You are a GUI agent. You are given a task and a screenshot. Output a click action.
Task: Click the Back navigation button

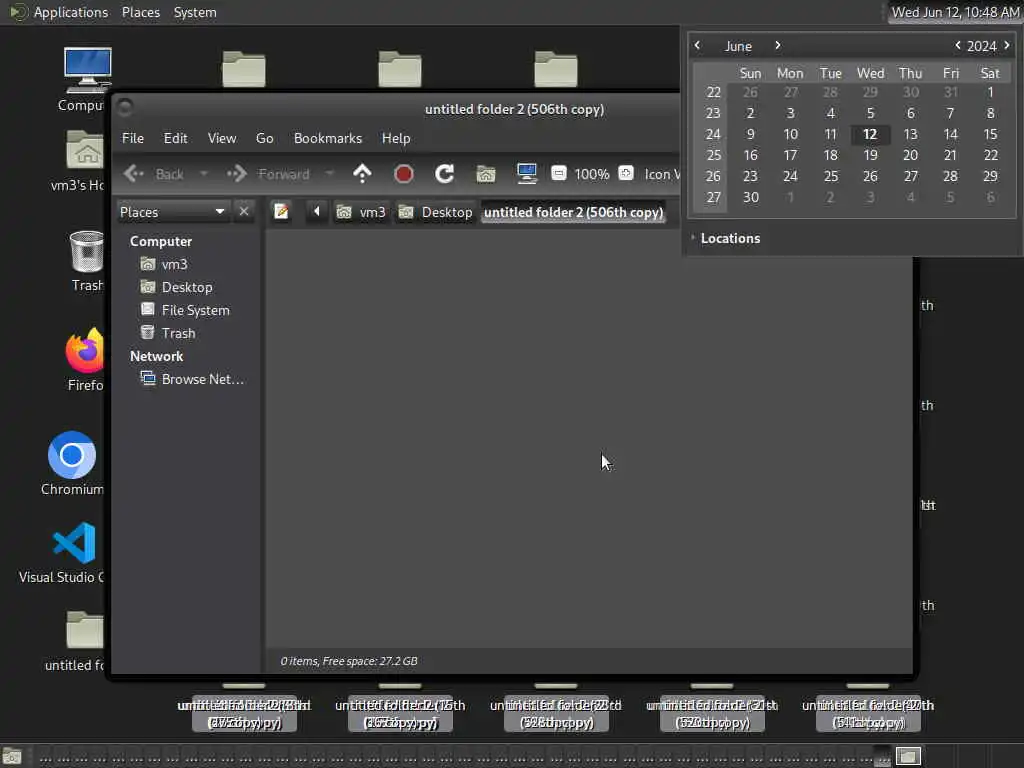click(154, 174)
